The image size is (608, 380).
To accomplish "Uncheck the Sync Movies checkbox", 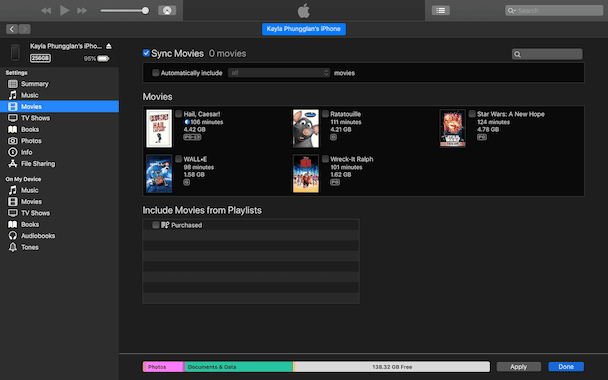I will [146, 53].
